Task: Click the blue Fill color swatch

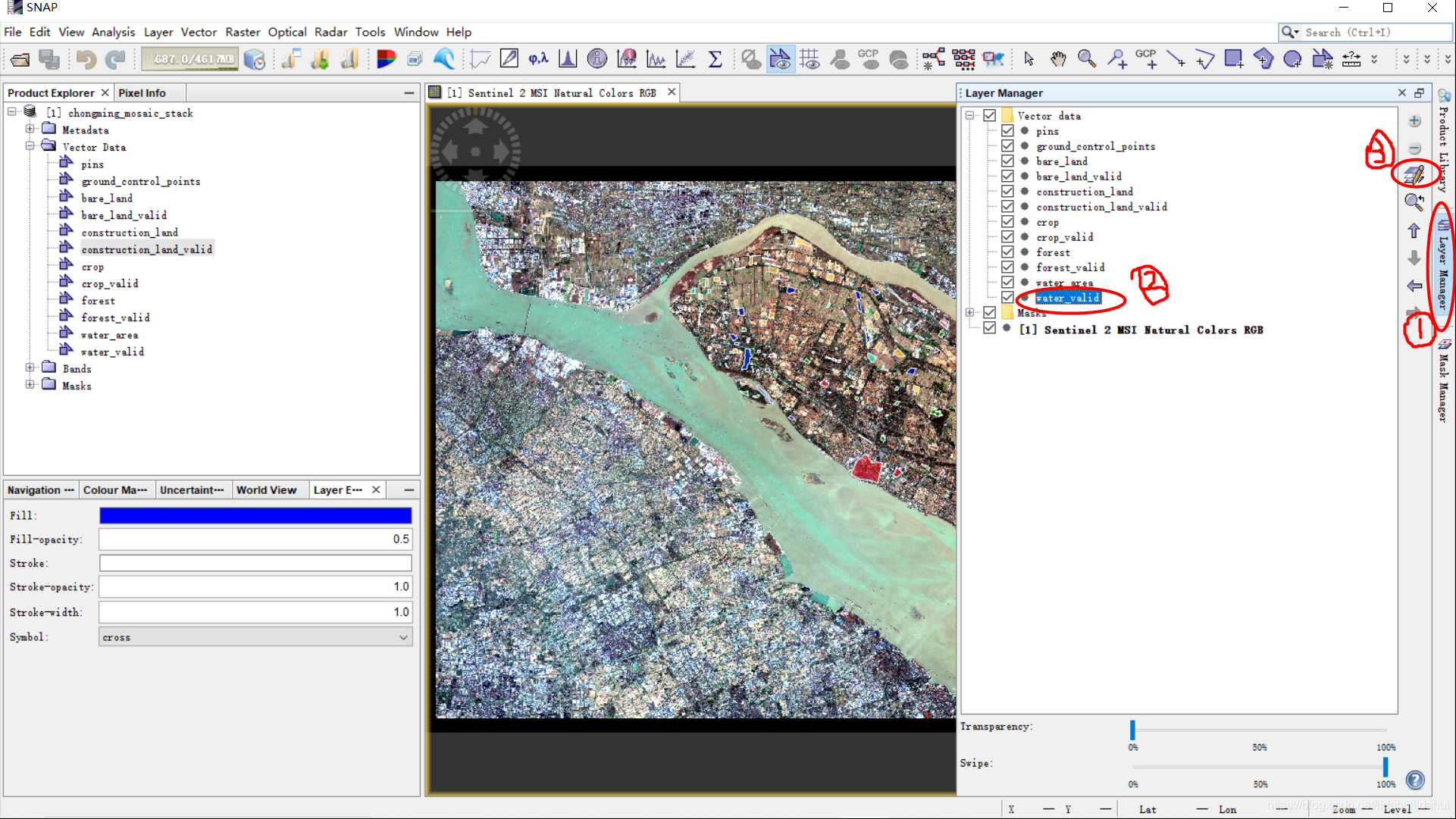Action: coord(255,516)
